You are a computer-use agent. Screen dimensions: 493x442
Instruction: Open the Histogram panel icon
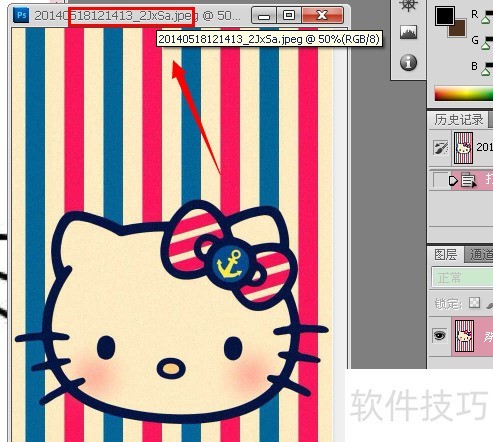point(408,32)
